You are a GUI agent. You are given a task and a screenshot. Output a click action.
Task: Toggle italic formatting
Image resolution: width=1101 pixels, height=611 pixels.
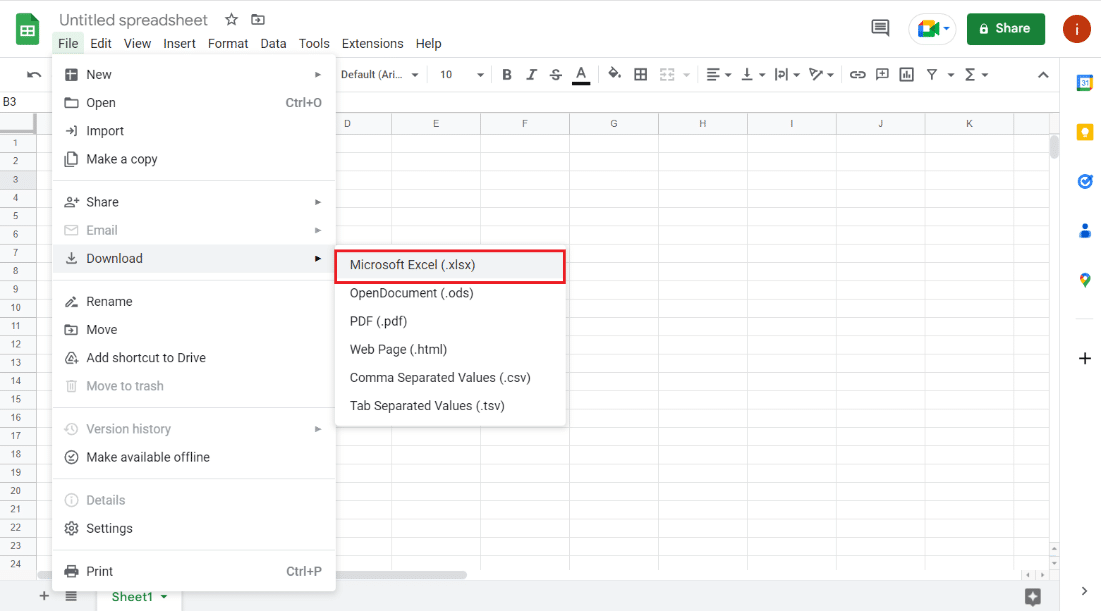pyautogui.click(x=531, y=74)
